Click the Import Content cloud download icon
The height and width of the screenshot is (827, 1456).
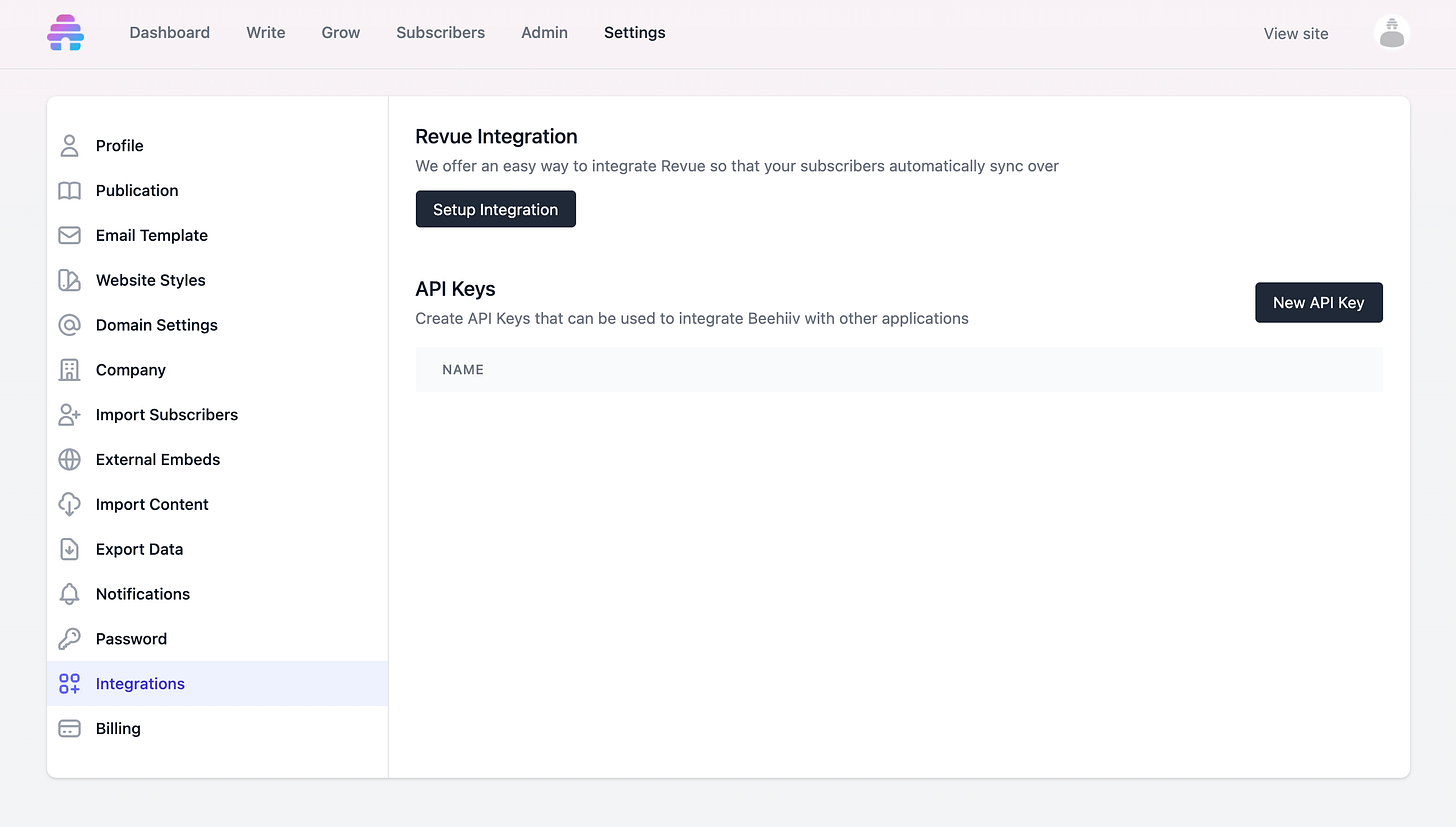click(x=69, y=505)
